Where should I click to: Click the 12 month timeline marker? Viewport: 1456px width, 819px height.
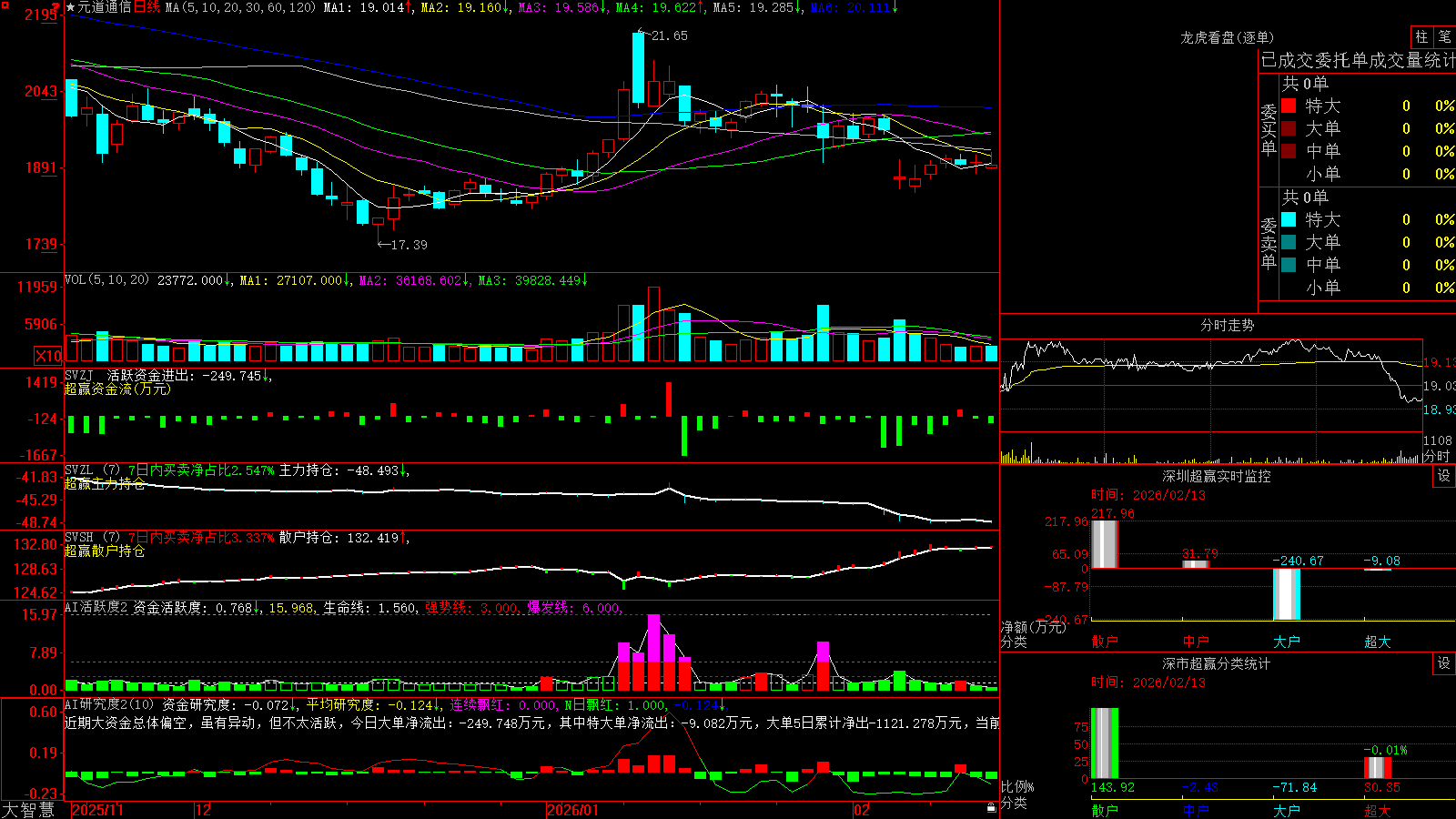[x=204, y=810]
